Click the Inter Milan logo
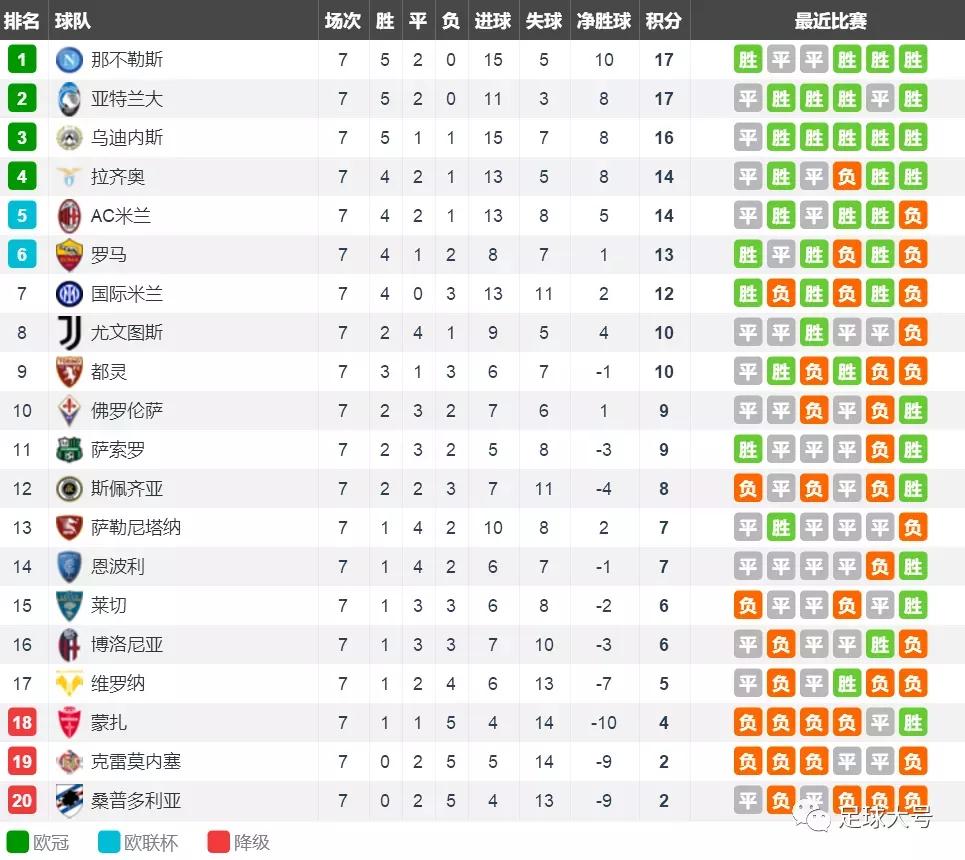Screen dimensions: 965x860 (x=69, y=294)
